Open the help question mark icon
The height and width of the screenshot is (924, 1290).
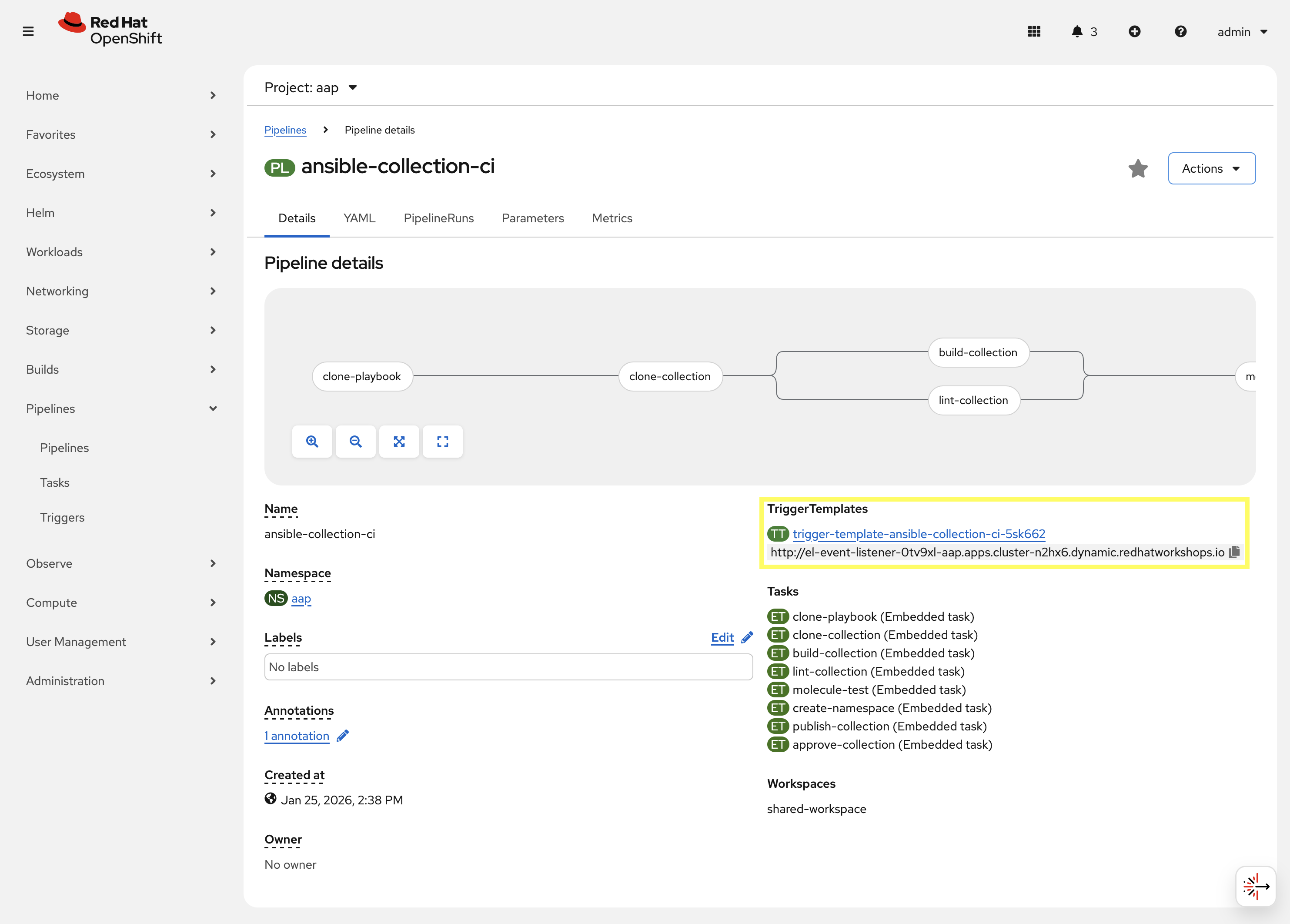(1181, 31)
